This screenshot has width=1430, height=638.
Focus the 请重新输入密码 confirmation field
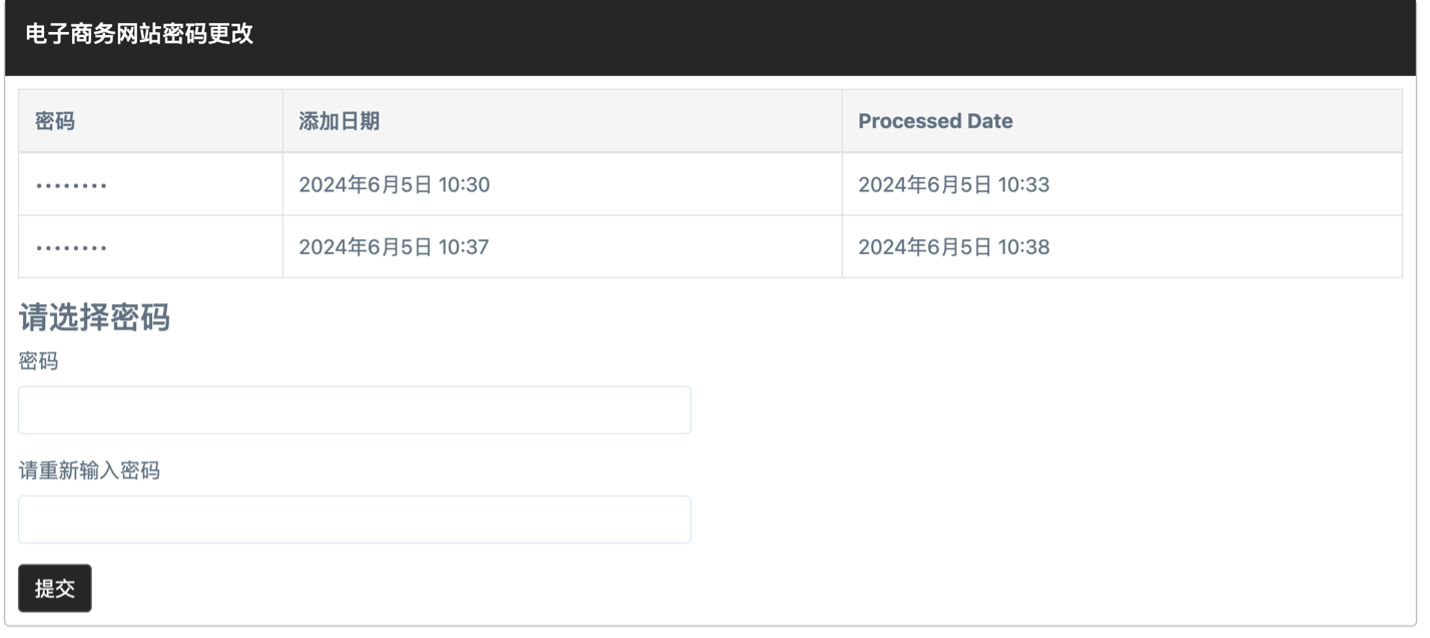354,520
